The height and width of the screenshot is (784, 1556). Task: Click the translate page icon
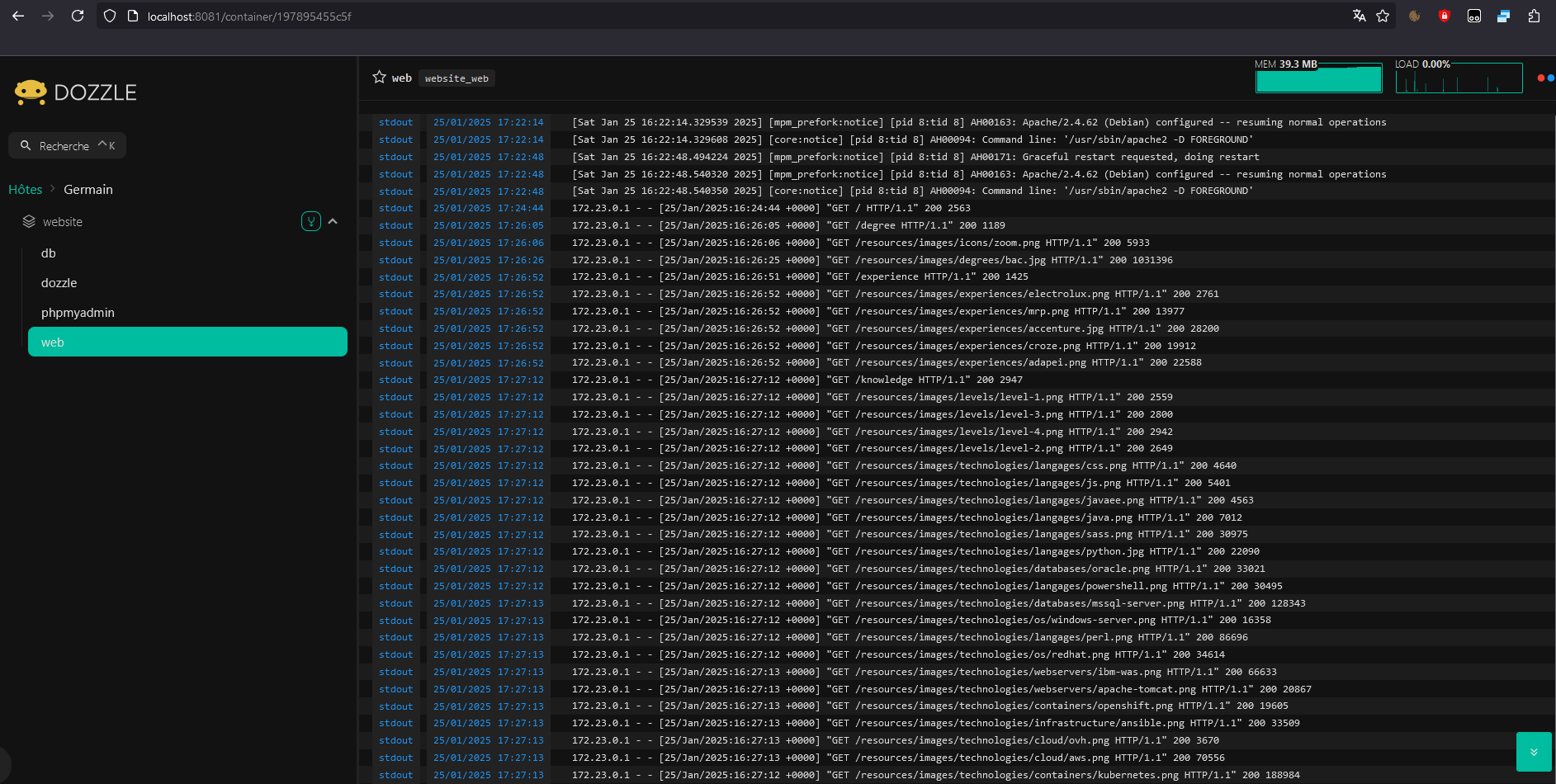[x=1359, y=16]
